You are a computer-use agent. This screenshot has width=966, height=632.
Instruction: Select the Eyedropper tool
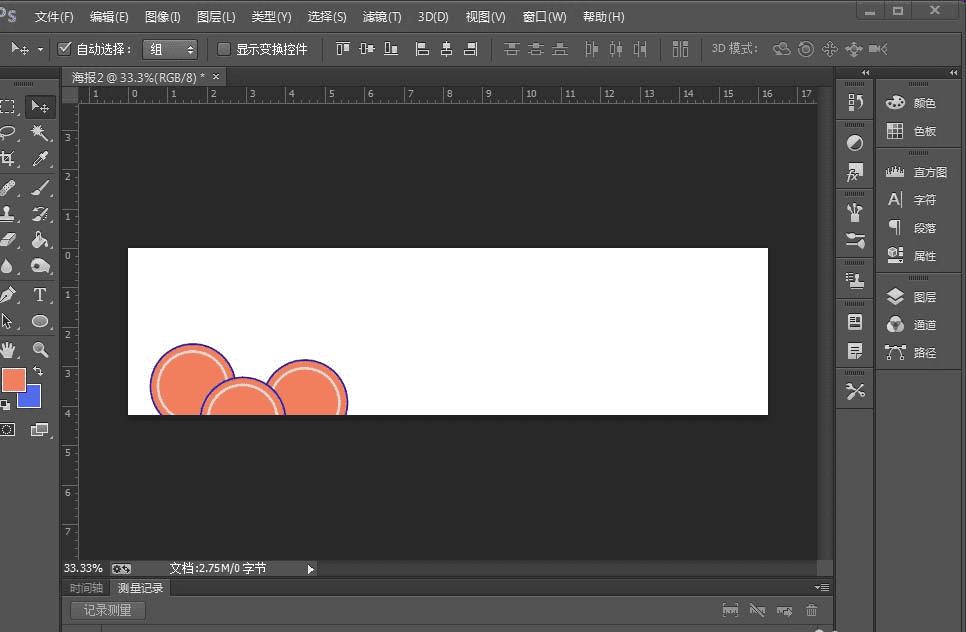[40, 159]
